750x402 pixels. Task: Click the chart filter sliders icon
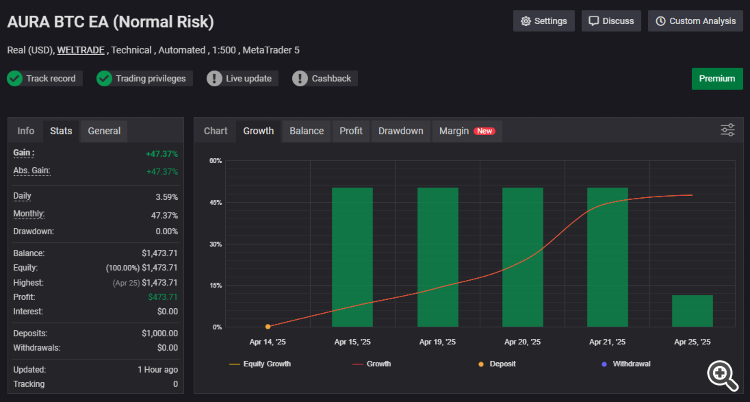tap(728, 130)
